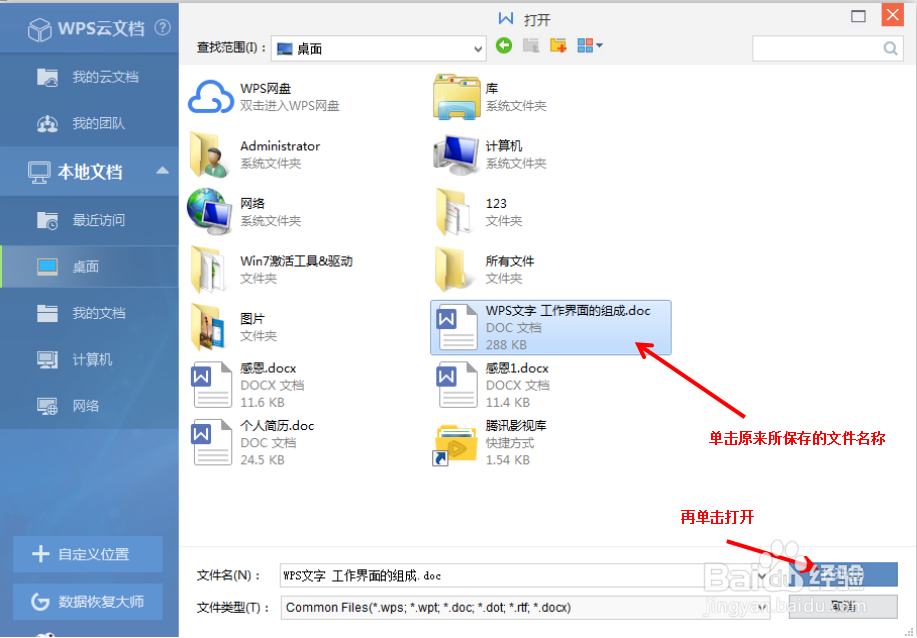Click the file name text '感恩.docx'
This screenshot has height=638, width=917.
coord(268,368)
